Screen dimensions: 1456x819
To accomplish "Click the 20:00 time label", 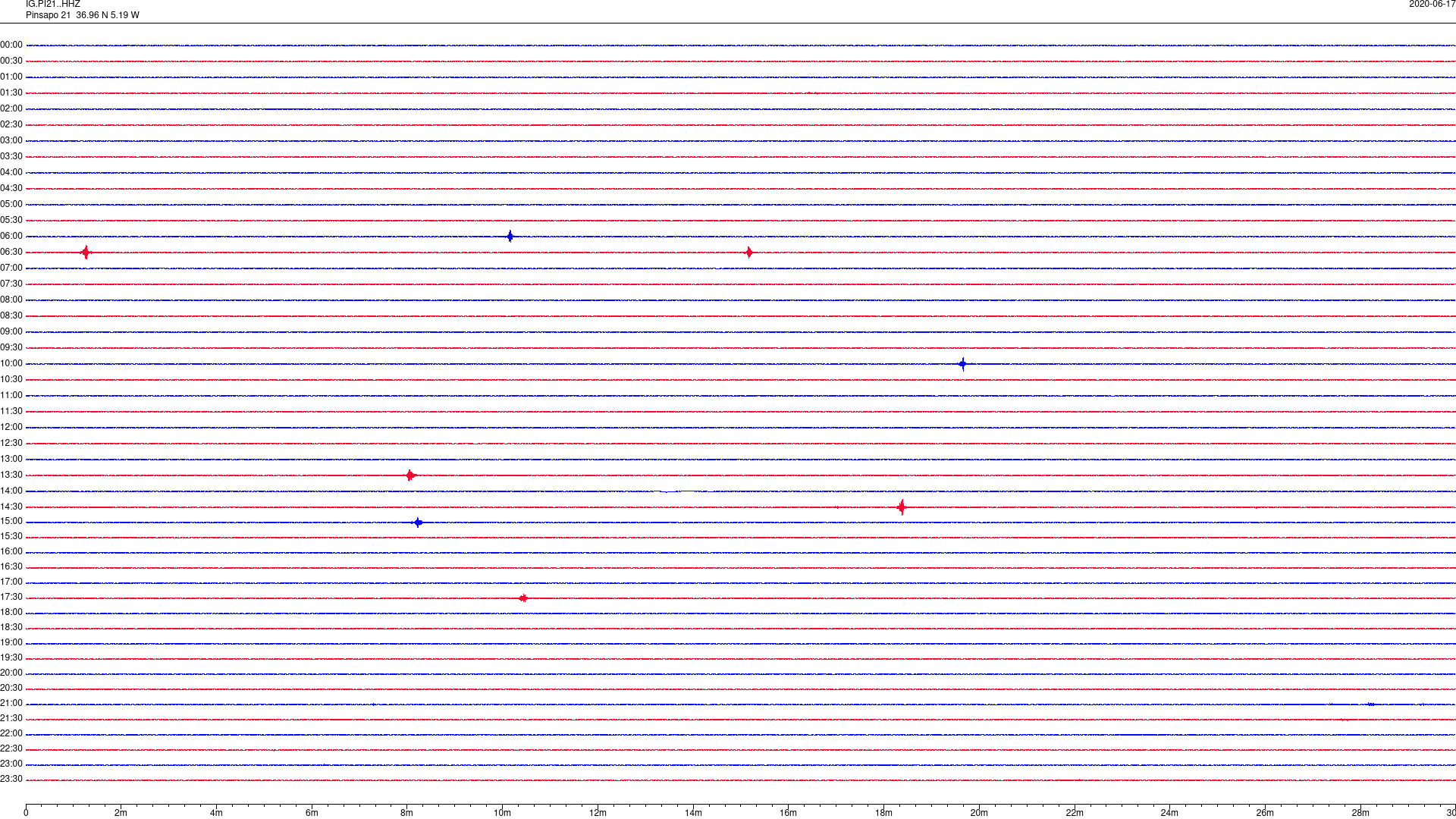I will pyautogui.click(x=11, y=673).
